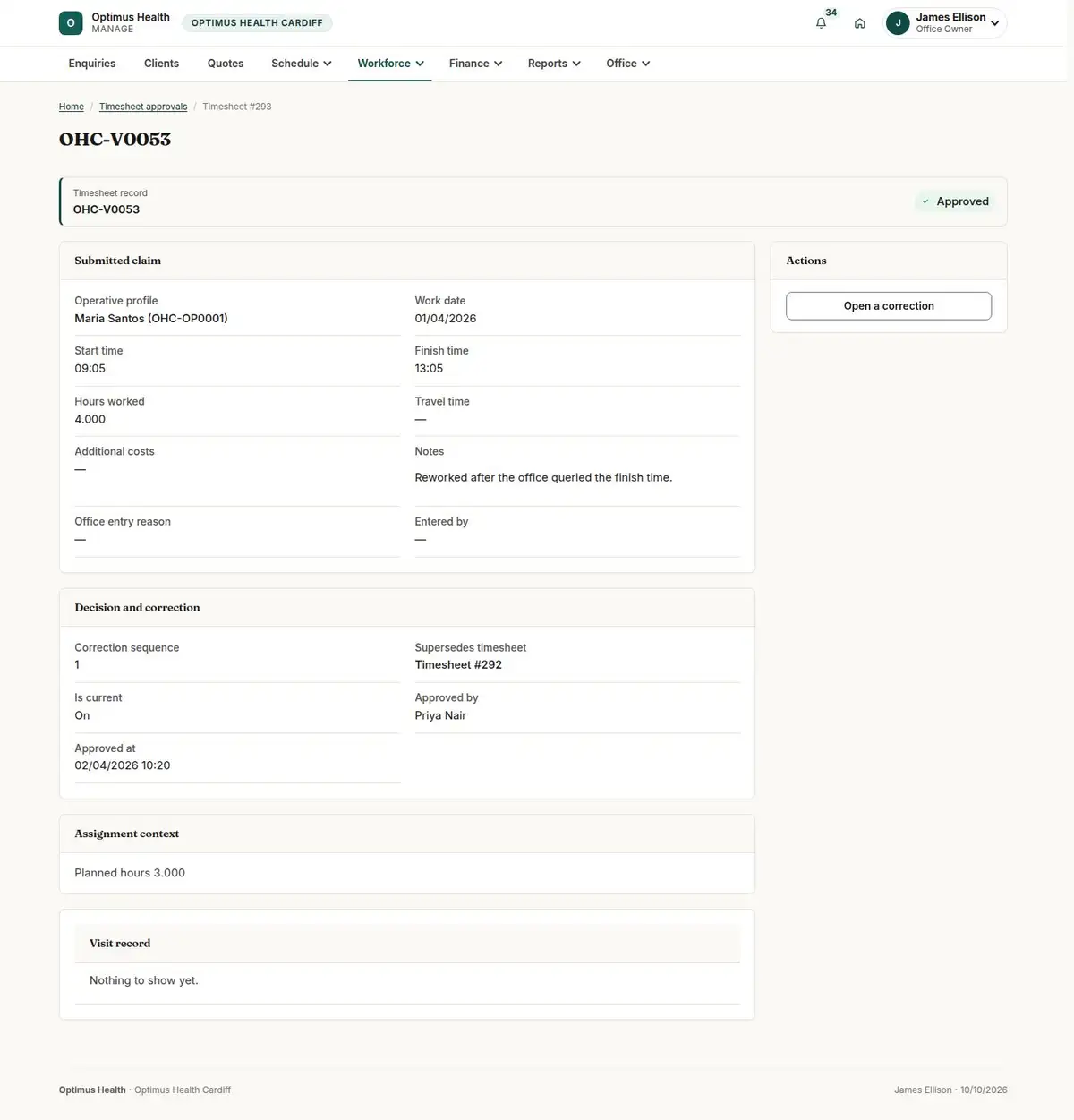Viewport: 1074px width, 1120px height.
Task: Go to the Enquiries tab
Action: [x=92, y=64]
